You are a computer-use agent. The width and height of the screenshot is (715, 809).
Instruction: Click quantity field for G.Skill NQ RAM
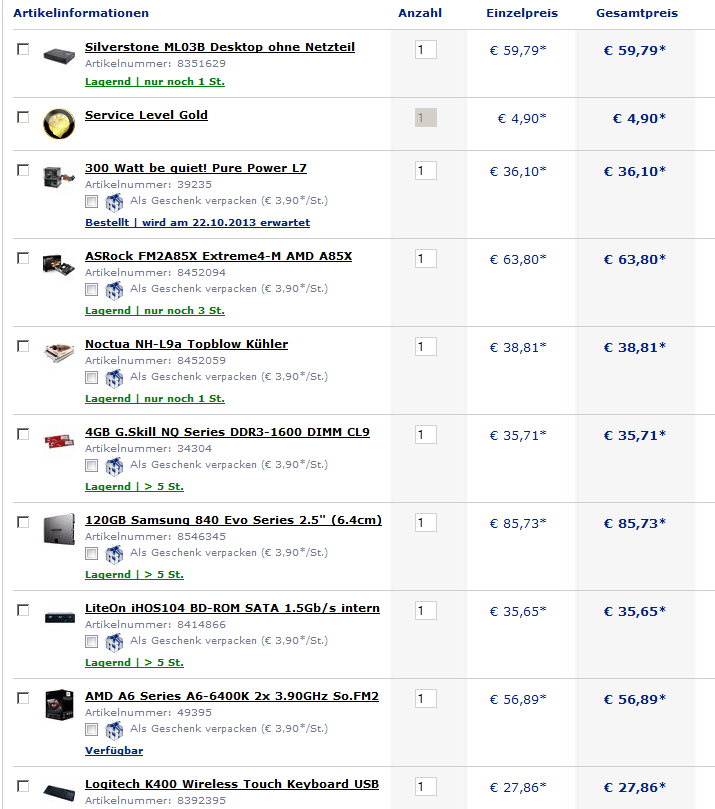[426, 434]
